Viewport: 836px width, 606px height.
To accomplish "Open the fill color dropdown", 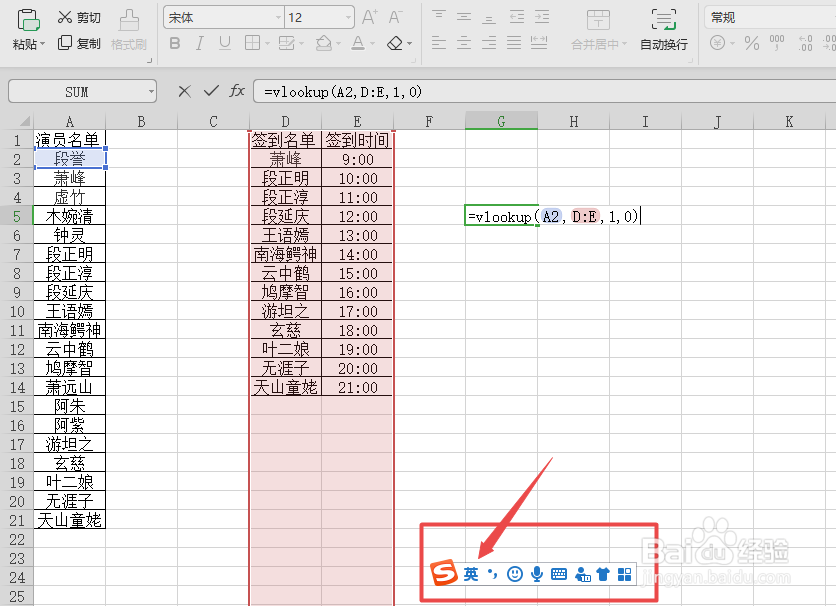I will pyautogui.click(x=338, y=43).
